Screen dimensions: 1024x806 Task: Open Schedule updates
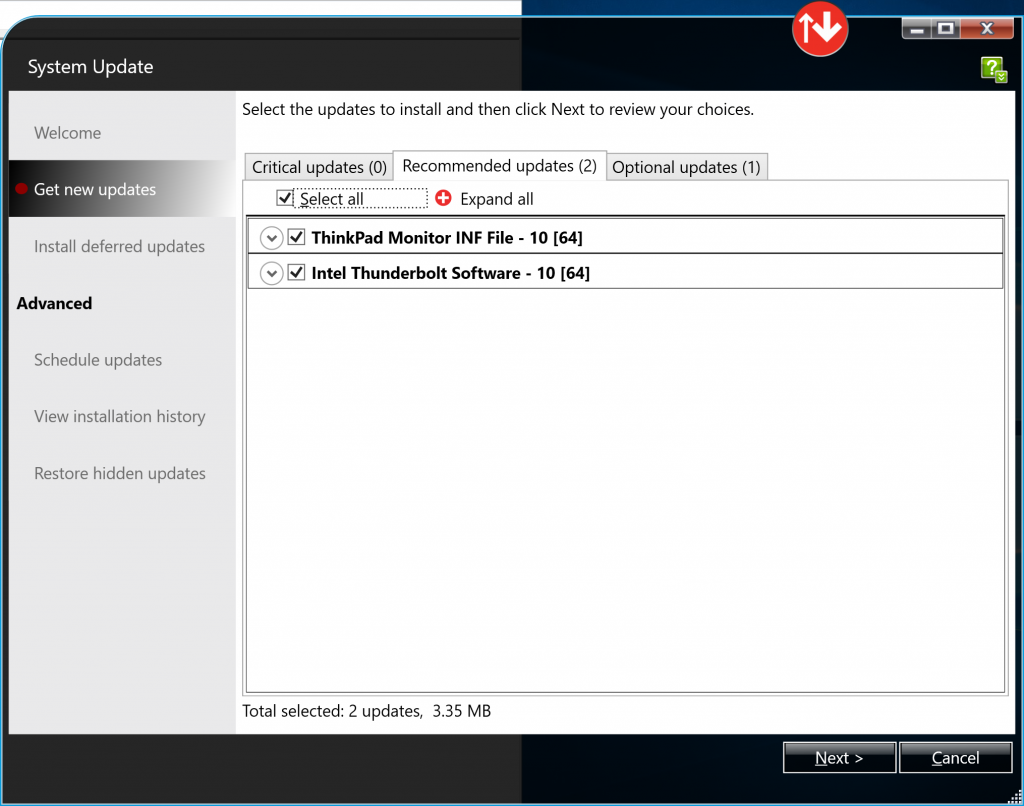click(x=98, y=360)
